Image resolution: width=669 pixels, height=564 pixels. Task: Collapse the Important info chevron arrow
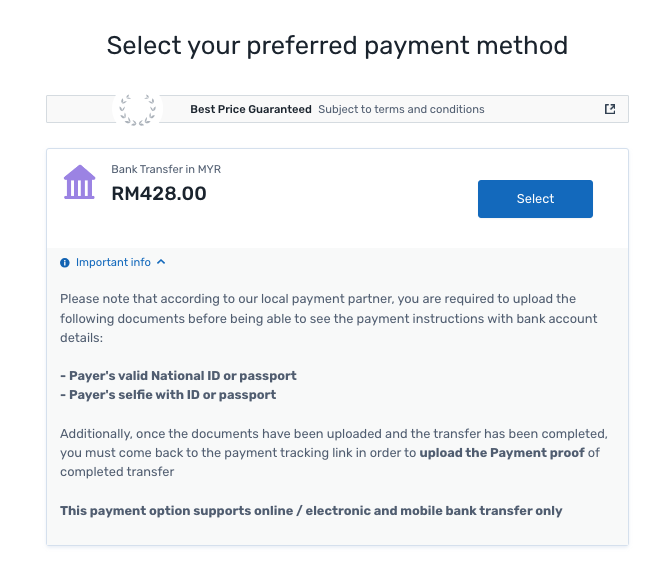161,262
